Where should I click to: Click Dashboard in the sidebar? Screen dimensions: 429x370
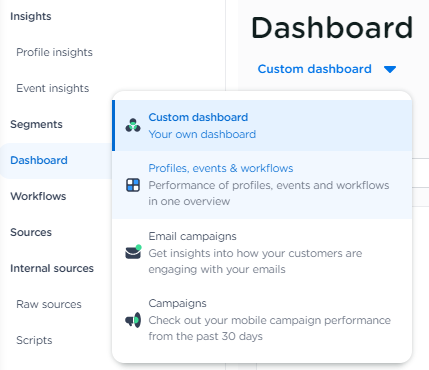click(39, 160)
